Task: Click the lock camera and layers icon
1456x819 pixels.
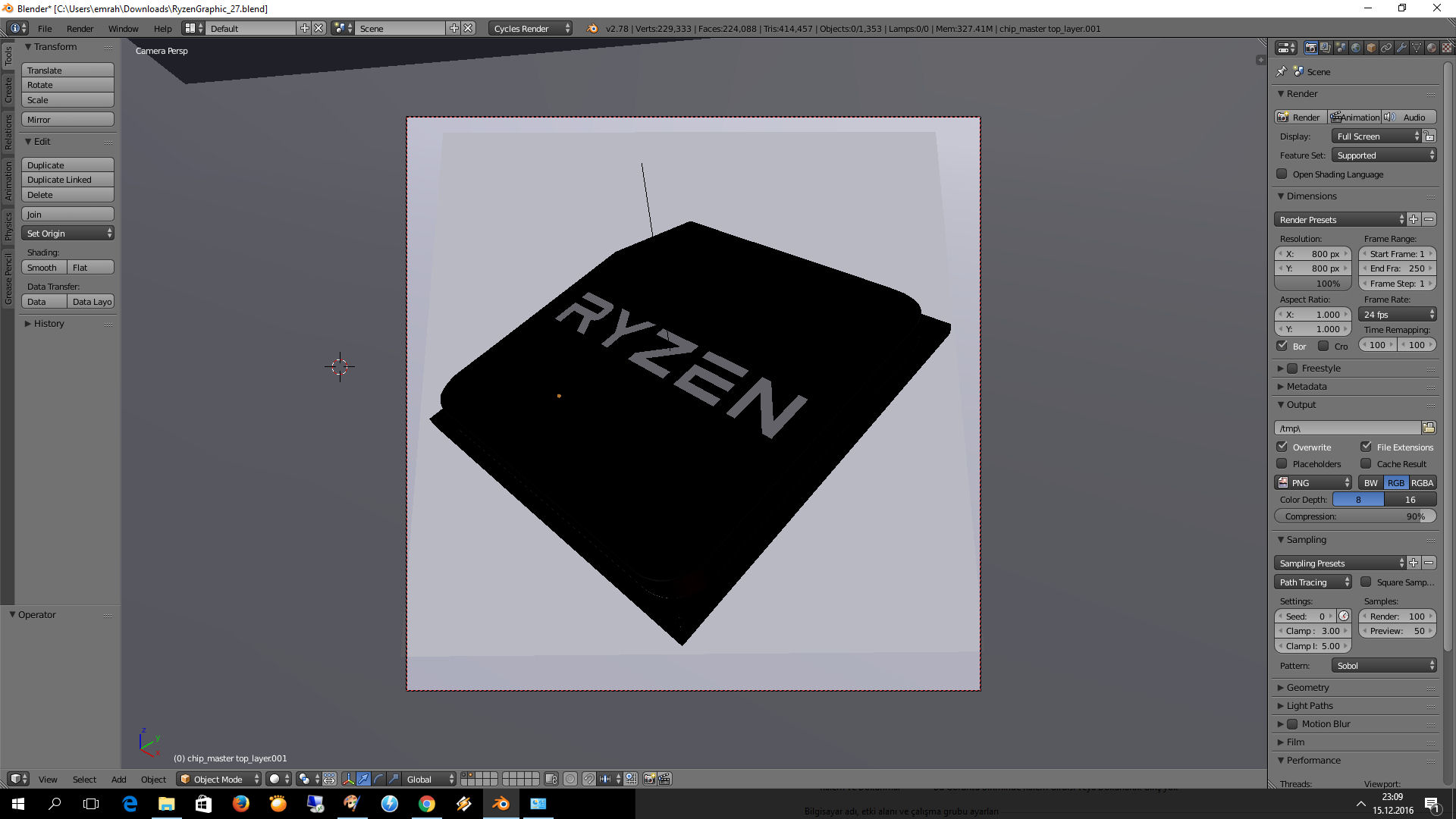Action: pos(551,779)
